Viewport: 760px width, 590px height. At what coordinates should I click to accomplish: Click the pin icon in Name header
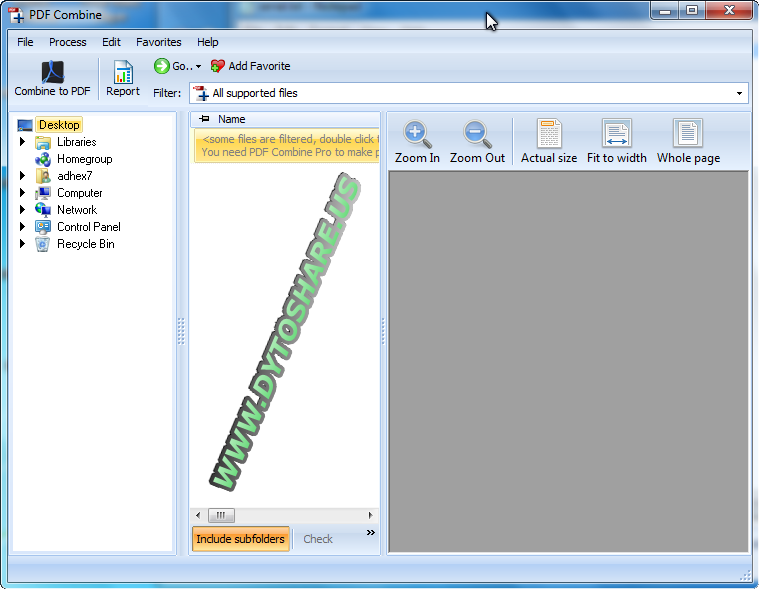click(205, 119)
